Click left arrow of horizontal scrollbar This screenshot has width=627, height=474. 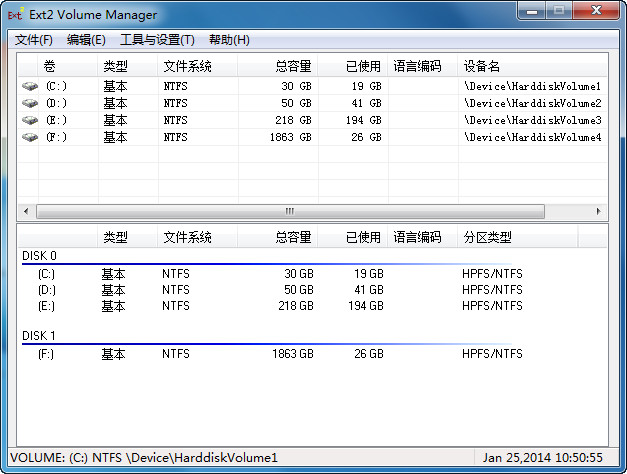[x=26, y=211]
